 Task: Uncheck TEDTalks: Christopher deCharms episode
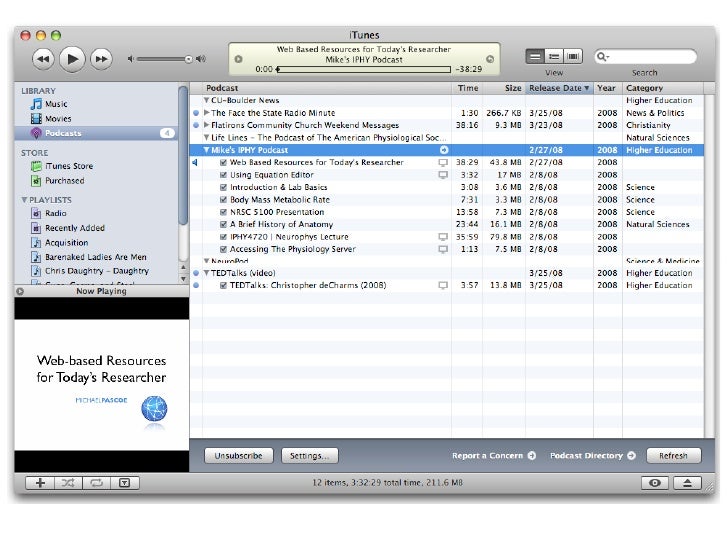[223, 286]
